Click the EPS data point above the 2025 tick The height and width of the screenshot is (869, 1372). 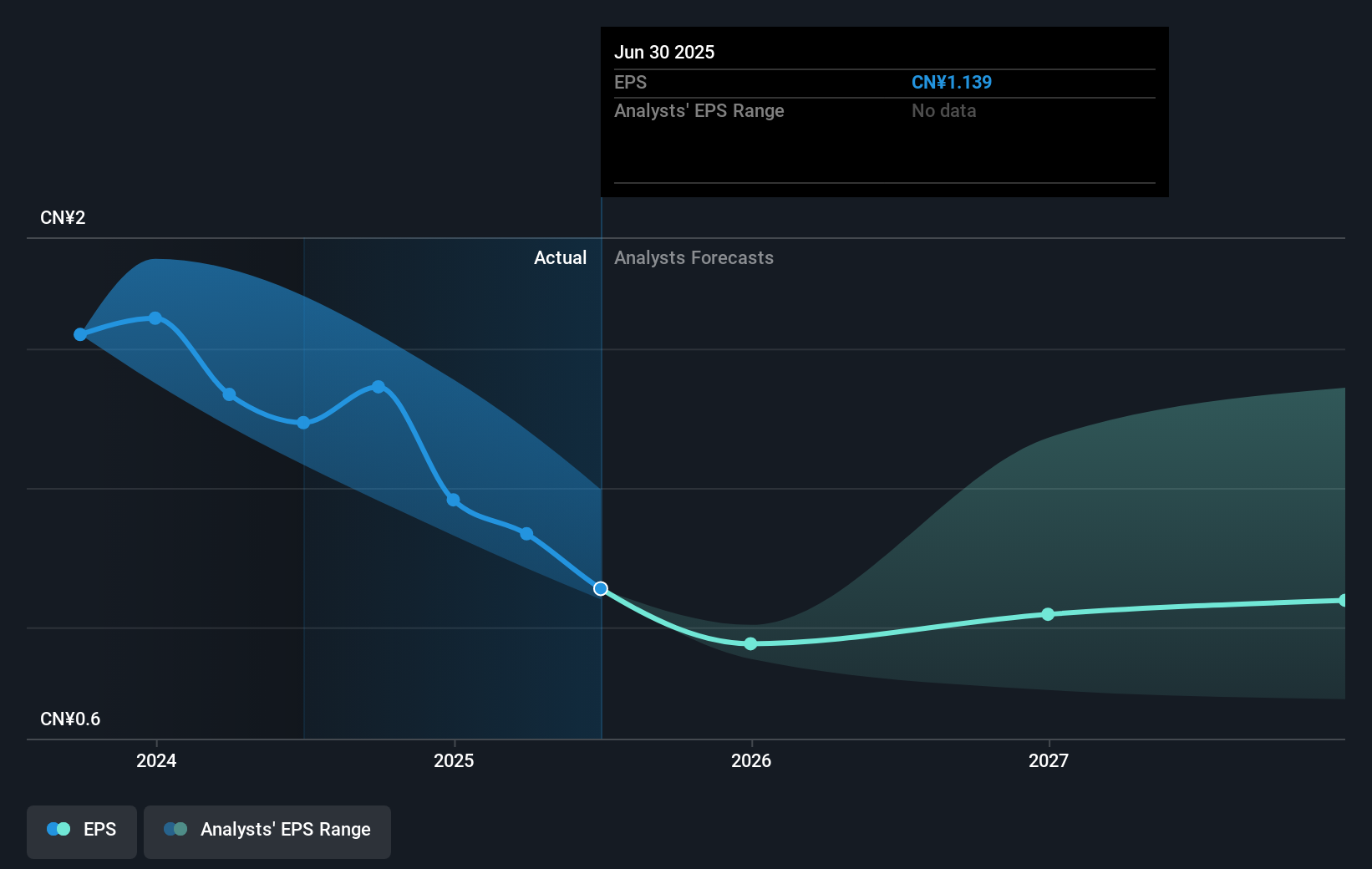tap(453, 501)
